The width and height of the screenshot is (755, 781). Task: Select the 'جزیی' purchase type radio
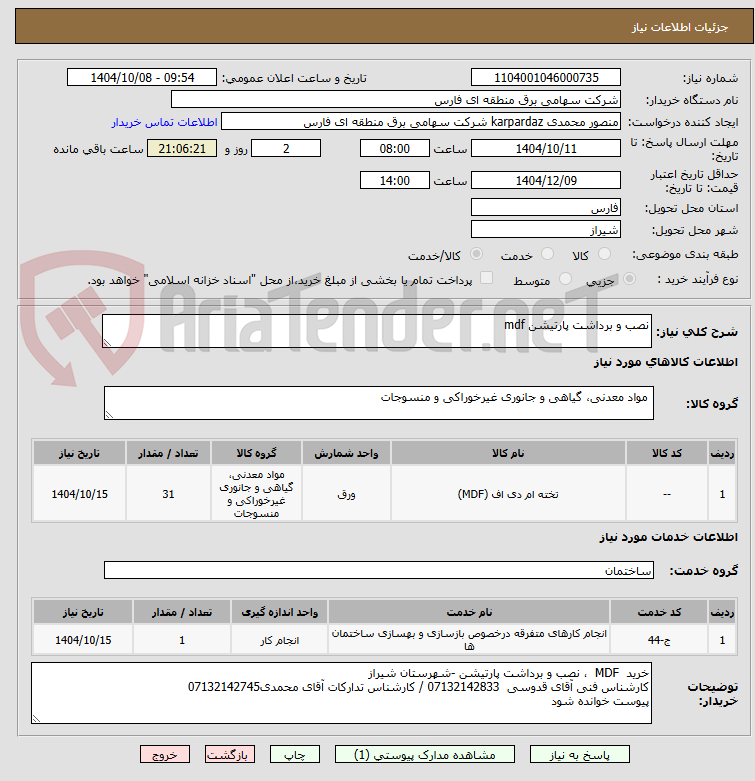(629, 279)
